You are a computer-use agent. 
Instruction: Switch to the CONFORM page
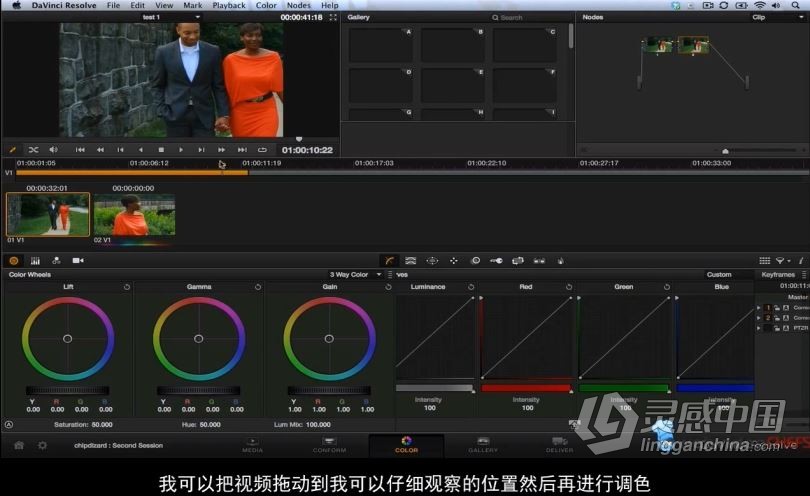[x=329, y=445]
